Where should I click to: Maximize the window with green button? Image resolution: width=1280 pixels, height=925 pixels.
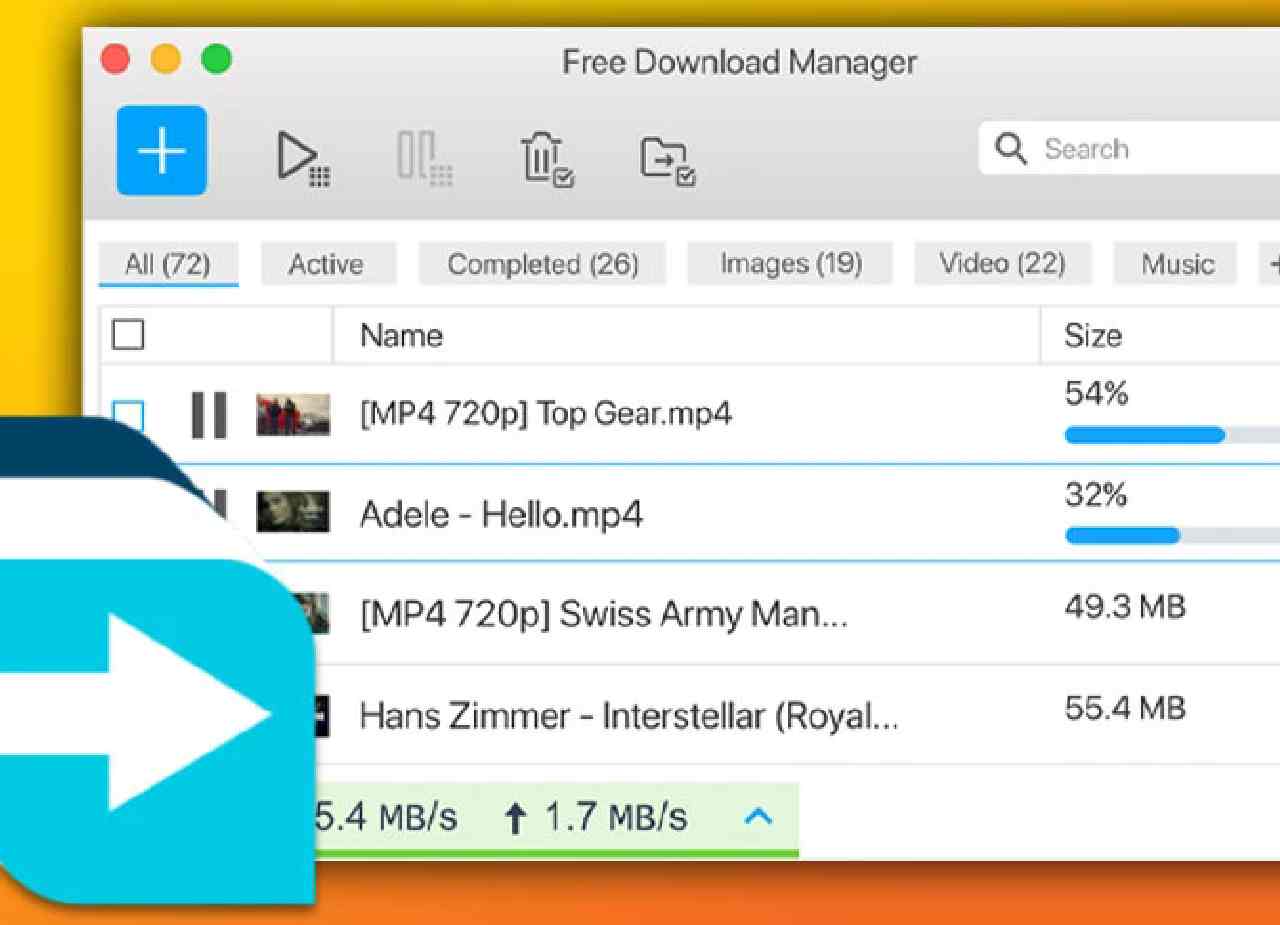coord(216,59)
